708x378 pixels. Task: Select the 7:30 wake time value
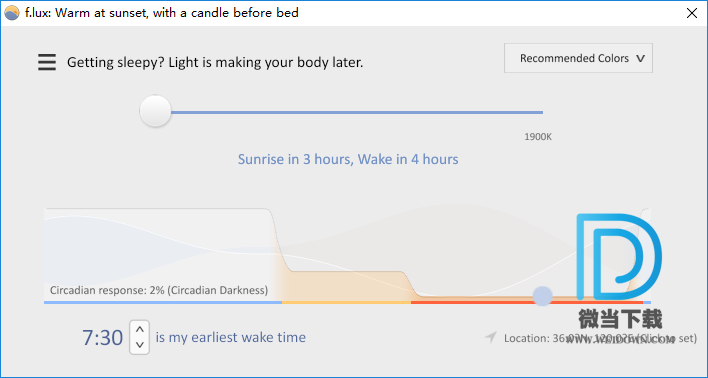point(102,337)
